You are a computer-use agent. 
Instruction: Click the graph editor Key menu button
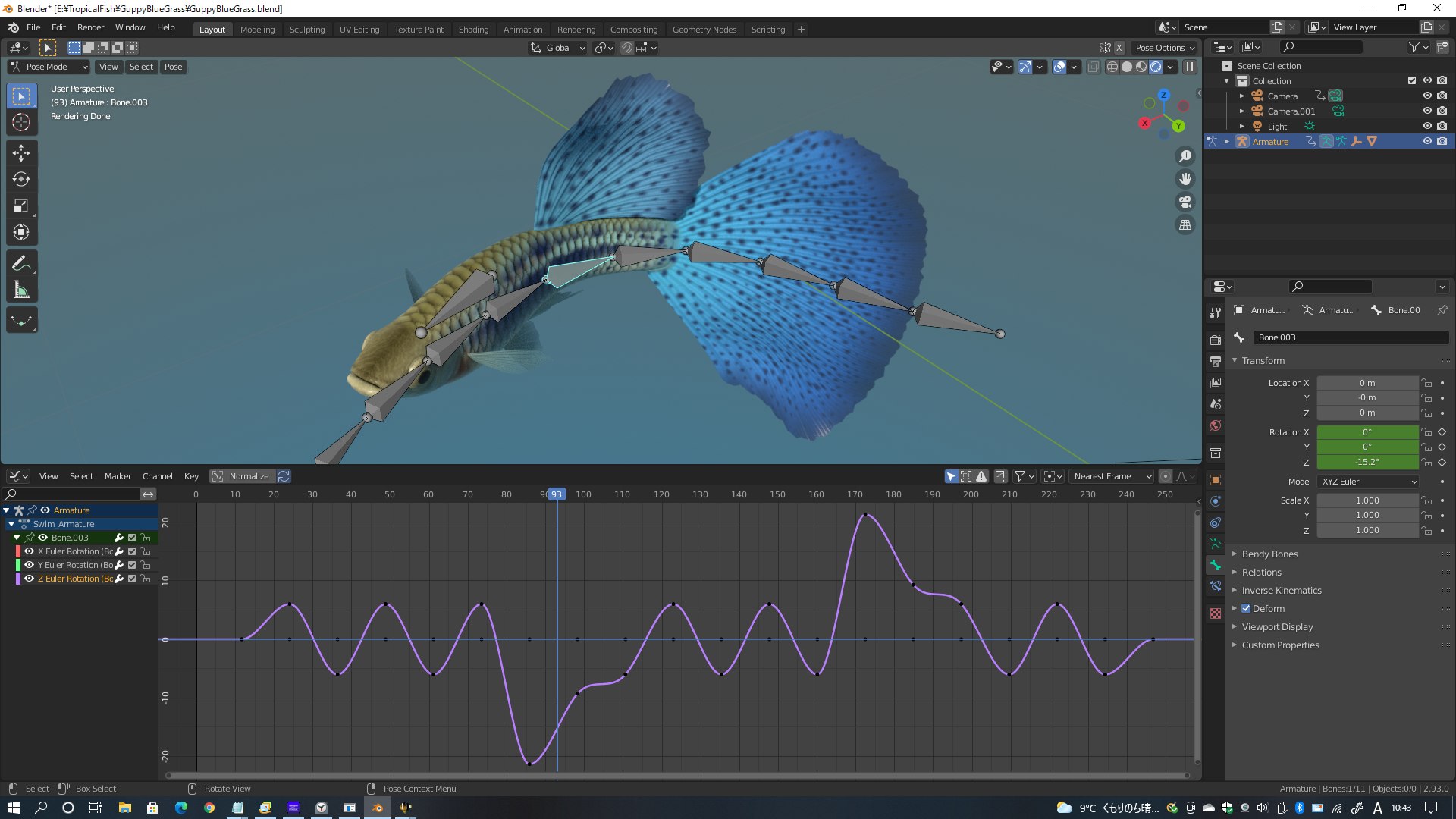(x=191, y=476)
